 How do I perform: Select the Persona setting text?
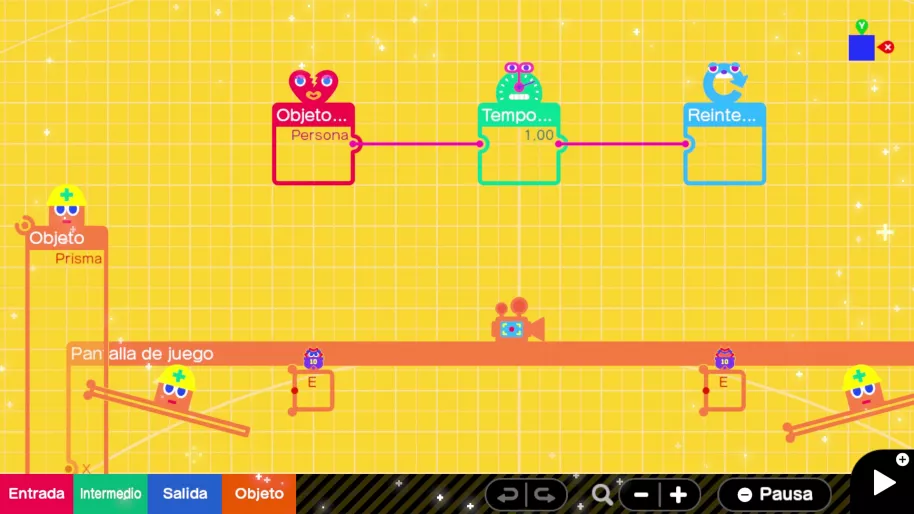click(x=319, y=135)
